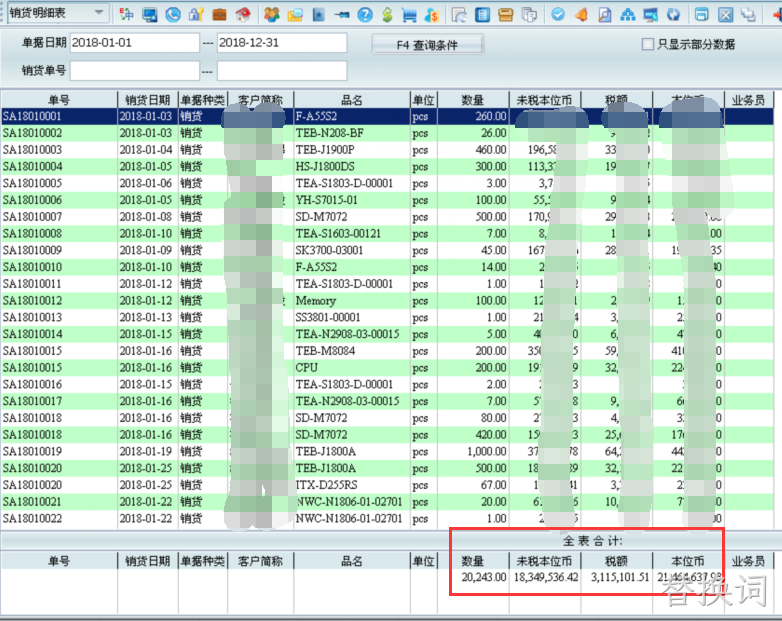
Task: Click the blue circular refresh arrows icon
Action: pyautogui.click(x=673, y=15)
